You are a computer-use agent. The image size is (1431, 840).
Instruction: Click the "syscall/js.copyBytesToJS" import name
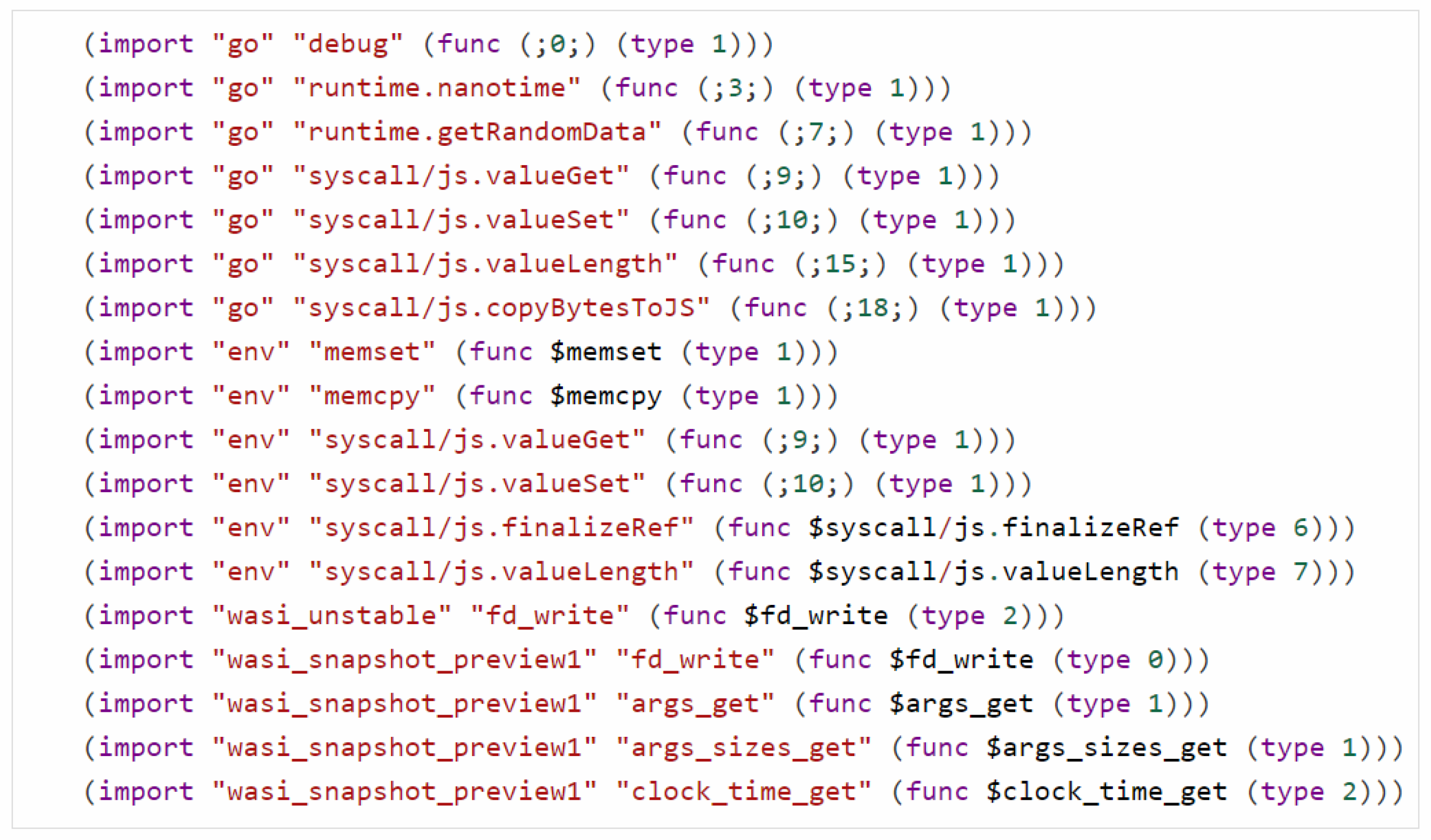tap(501, 308)
